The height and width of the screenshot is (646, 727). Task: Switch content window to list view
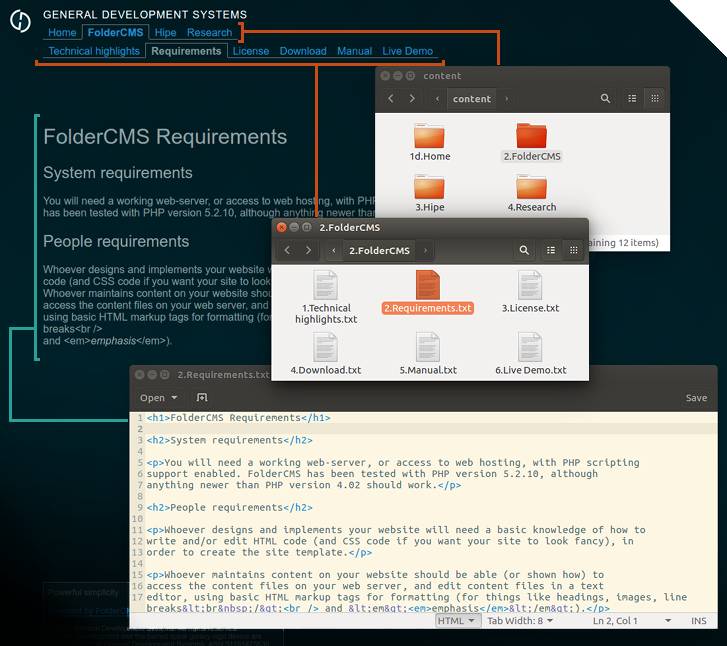632,98
